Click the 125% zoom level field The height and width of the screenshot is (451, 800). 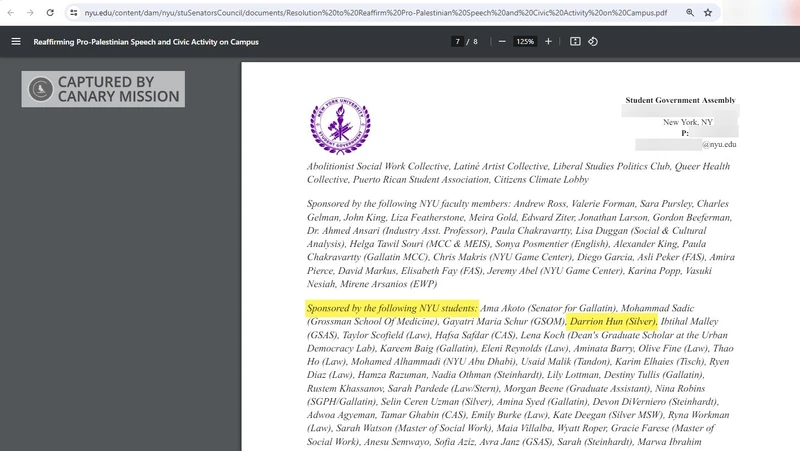[x=523, y=41]
